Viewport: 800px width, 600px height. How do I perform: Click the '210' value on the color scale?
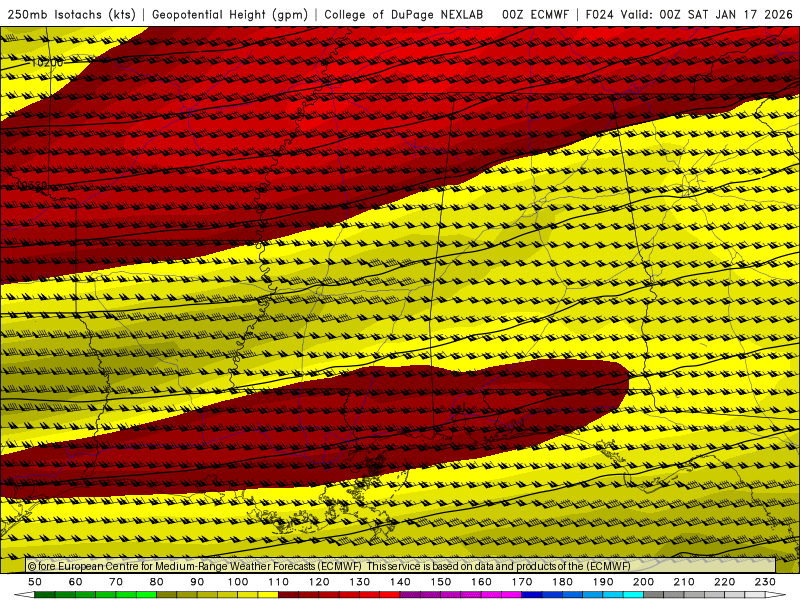pyautogui.click(x=684, y=582)
